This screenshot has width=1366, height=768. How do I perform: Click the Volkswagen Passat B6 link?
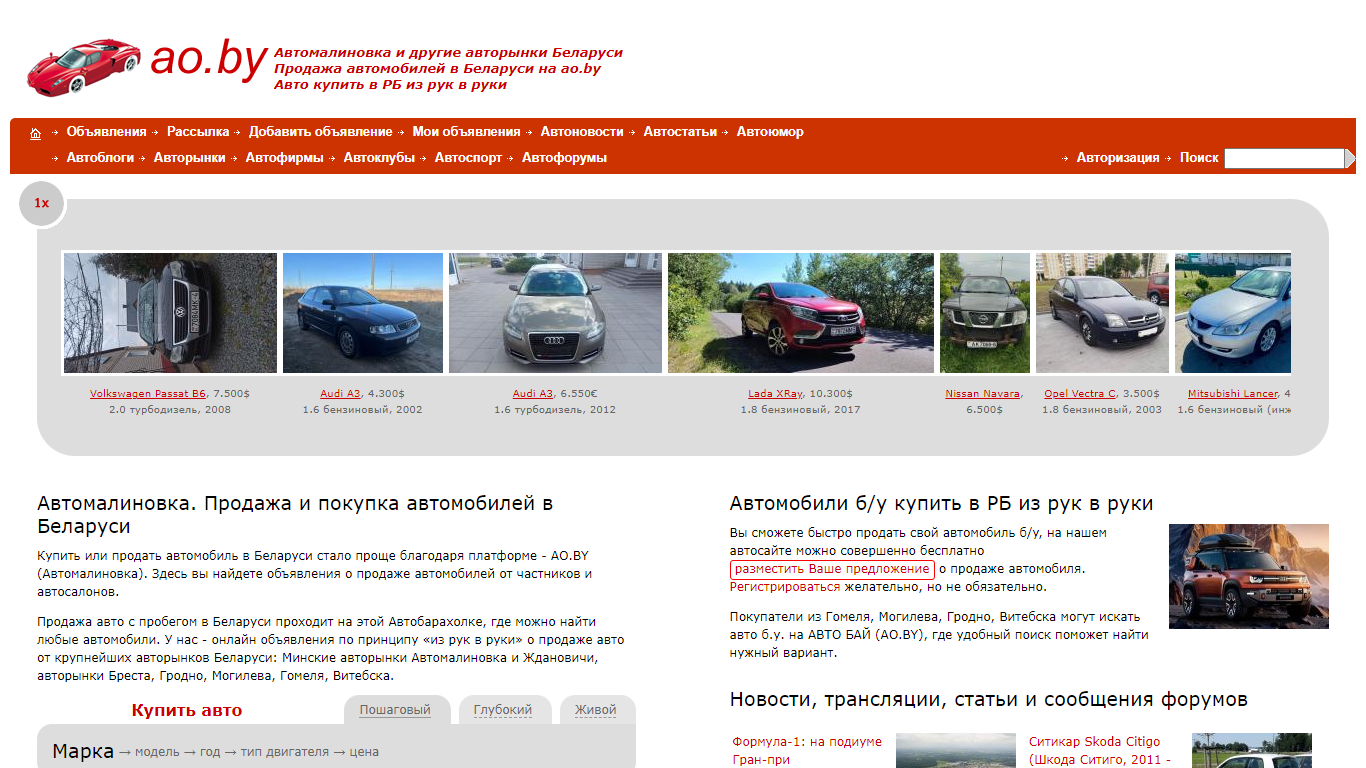[148, 394]
